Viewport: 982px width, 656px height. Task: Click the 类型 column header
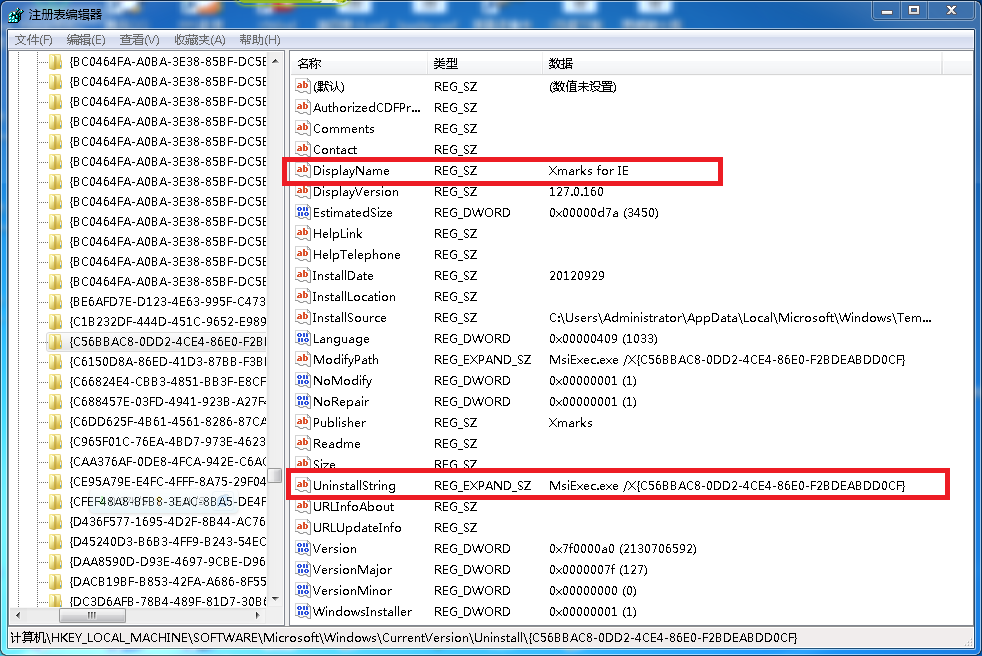445,63
